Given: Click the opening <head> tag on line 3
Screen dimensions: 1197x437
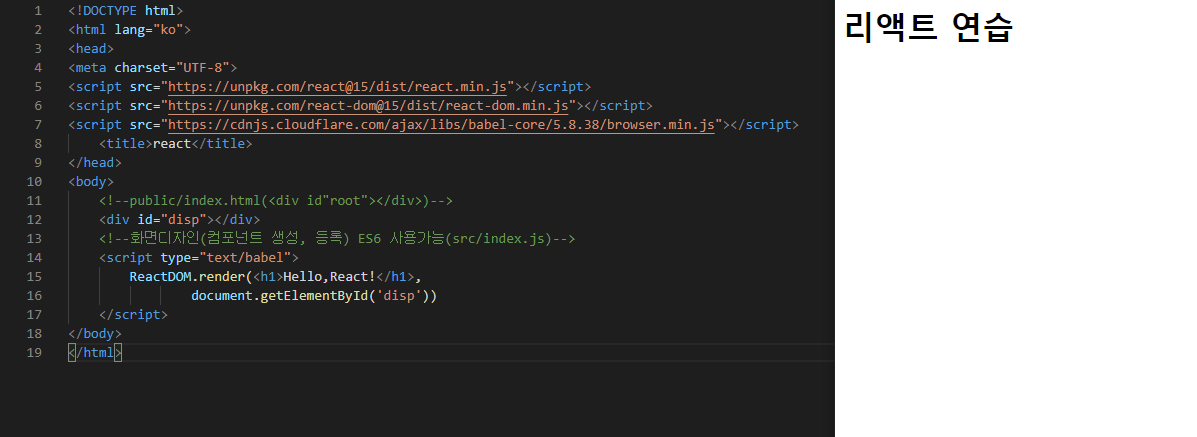Looking at the screenshot, I should (91, 49).
